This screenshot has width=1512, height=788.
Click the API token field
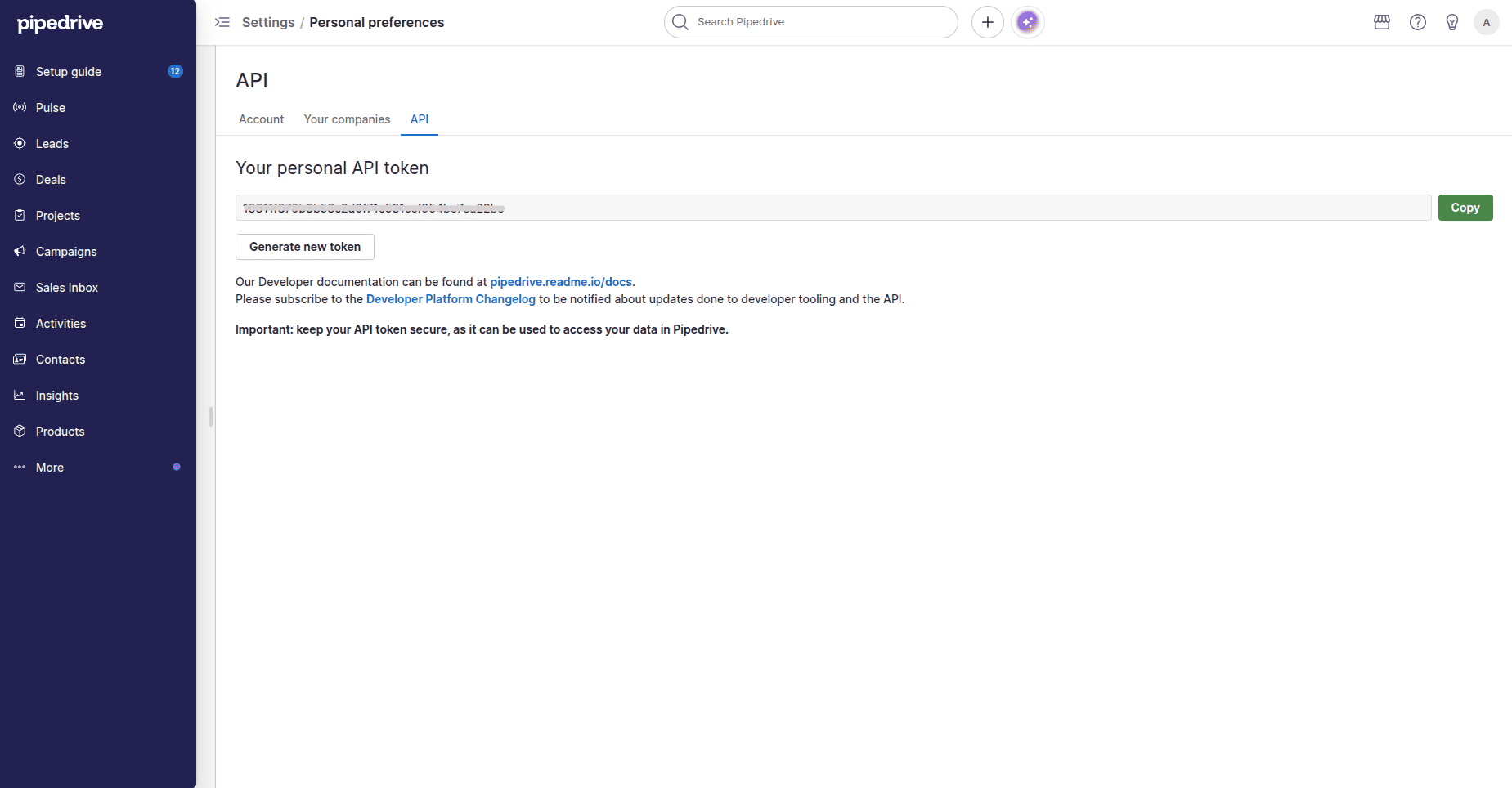833,208
